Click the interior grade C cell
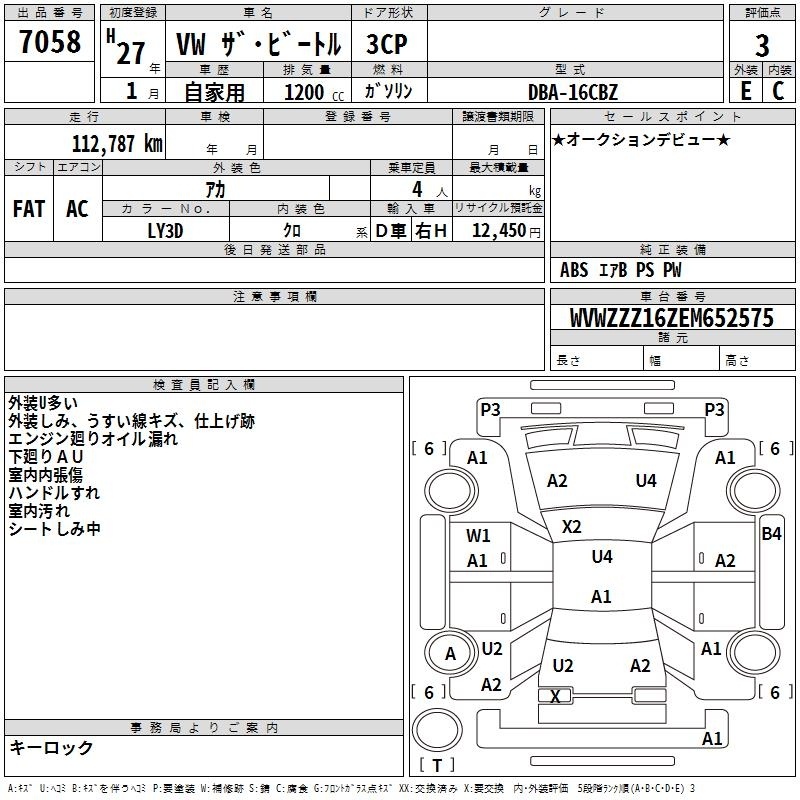800x800 pixels. [x=778, y=90]
